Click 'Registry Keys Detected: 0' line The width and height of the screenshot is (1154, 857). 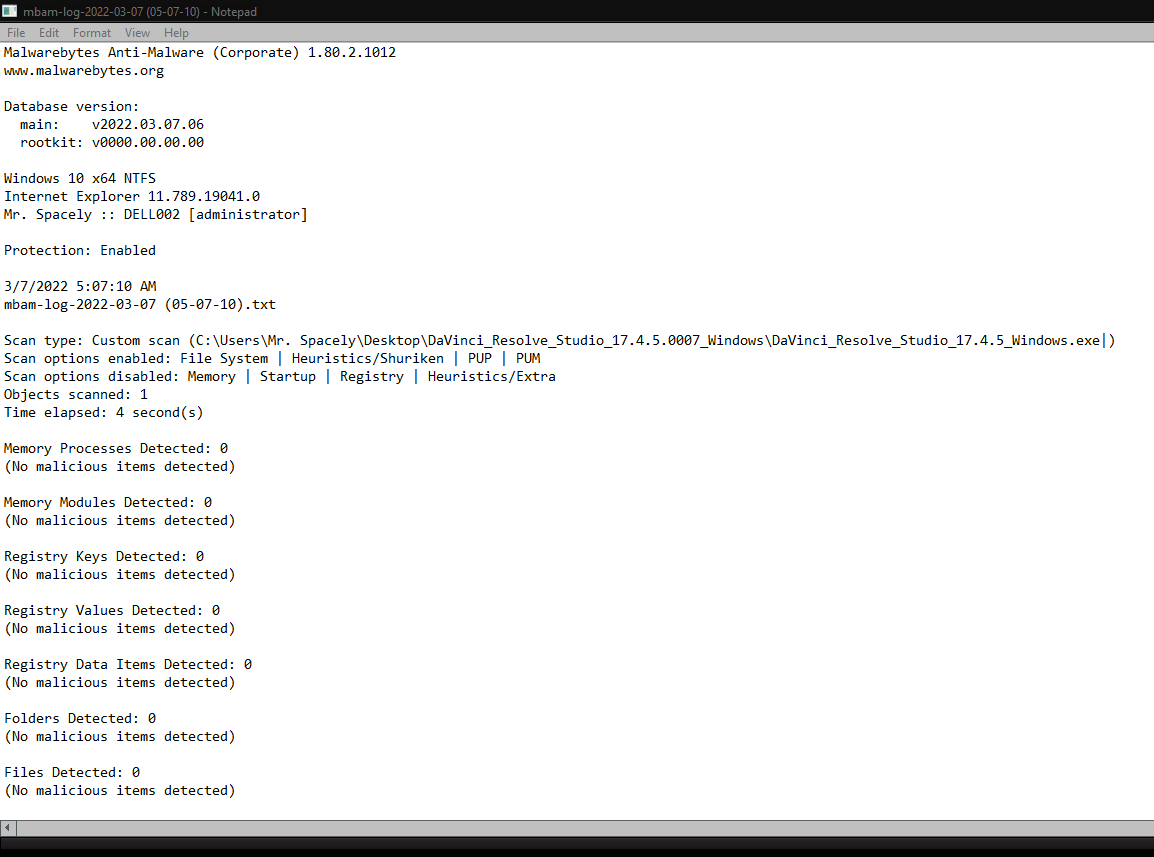pos(104,557)
